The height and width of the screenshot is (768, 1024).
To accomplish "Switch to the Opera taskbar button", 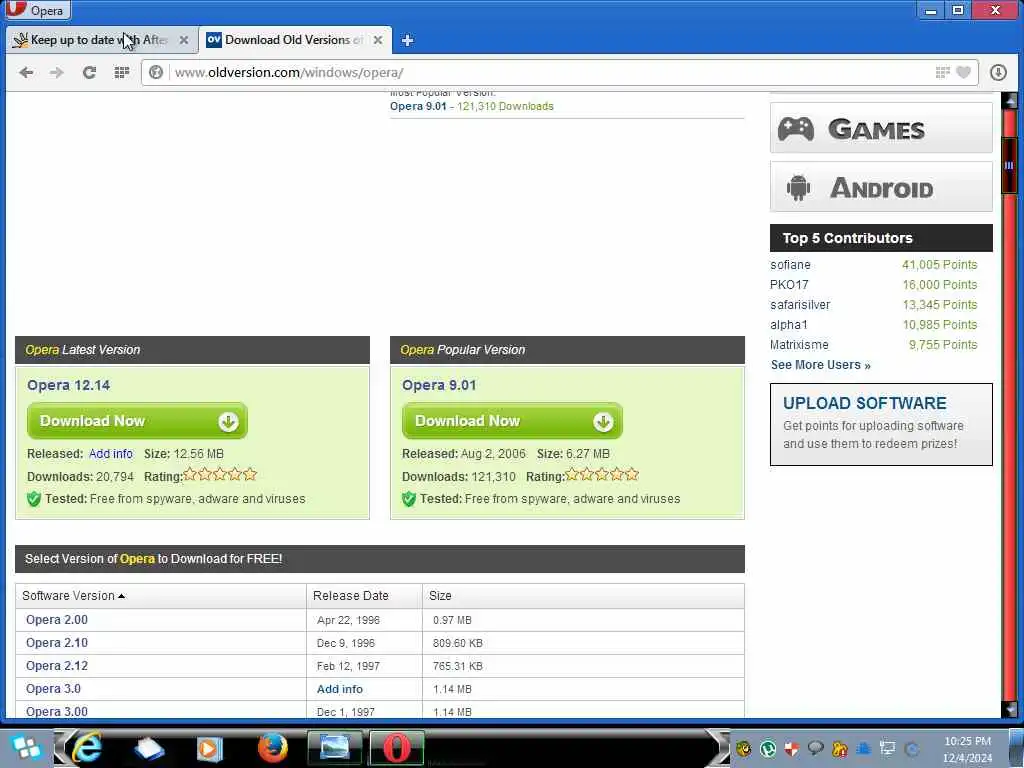I will (x=396, y=748).
